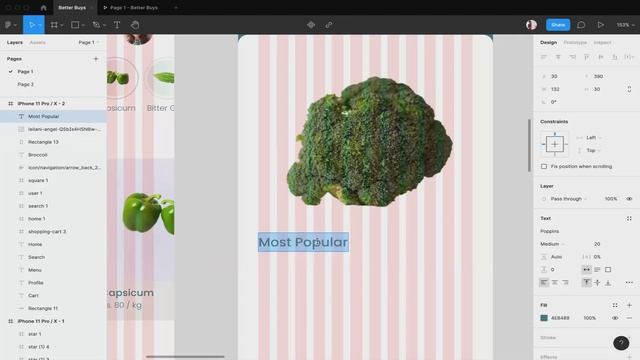Toggle text align center
The height and width of the screenshot is (360, 640).
point(555,282)
